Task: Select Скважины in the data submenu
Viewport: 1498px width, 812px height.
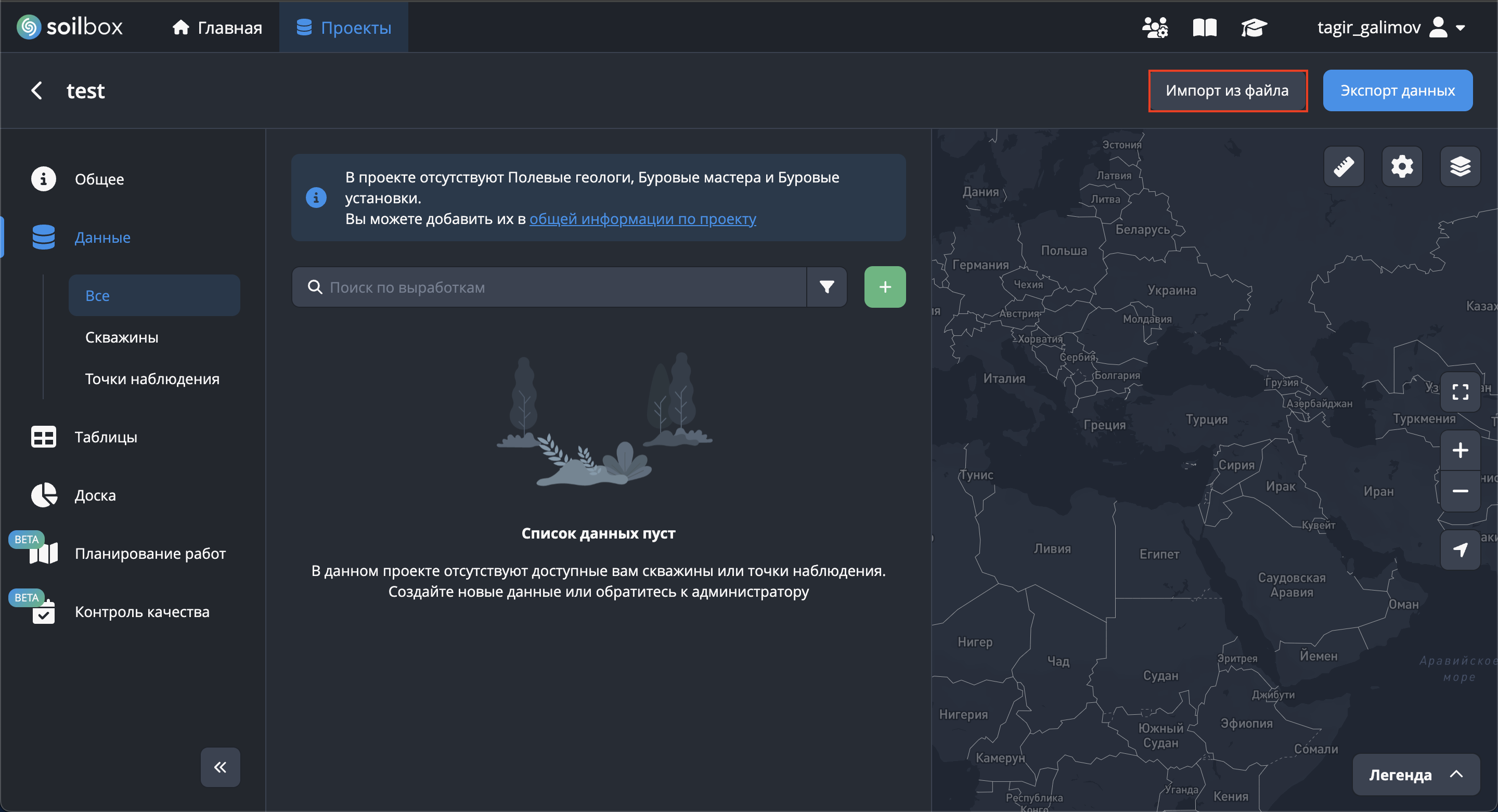Action: pos(122,337)
